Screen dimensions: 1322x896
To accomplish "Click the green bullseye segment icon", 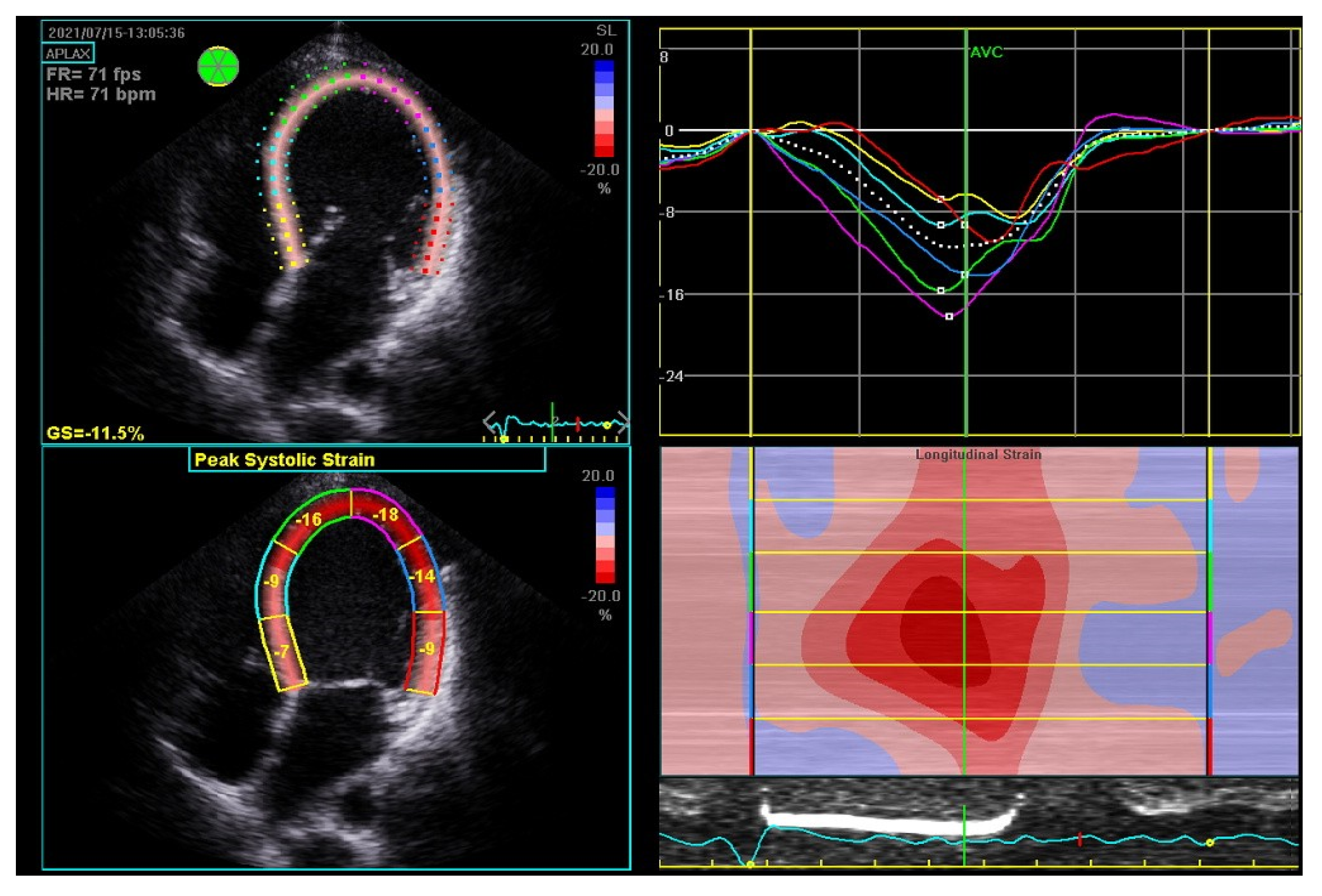I will 218,67.
